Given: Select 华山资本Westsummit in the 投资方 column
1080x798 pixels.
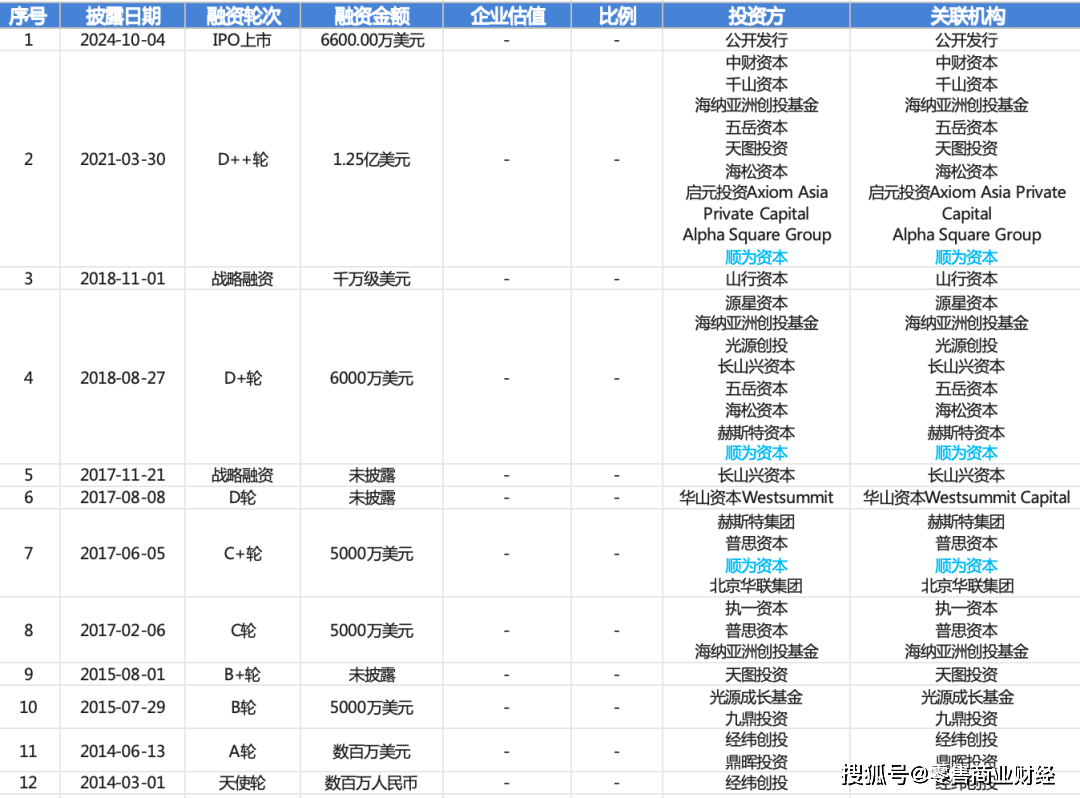Looking at the screenshot, I should (756, 497).
